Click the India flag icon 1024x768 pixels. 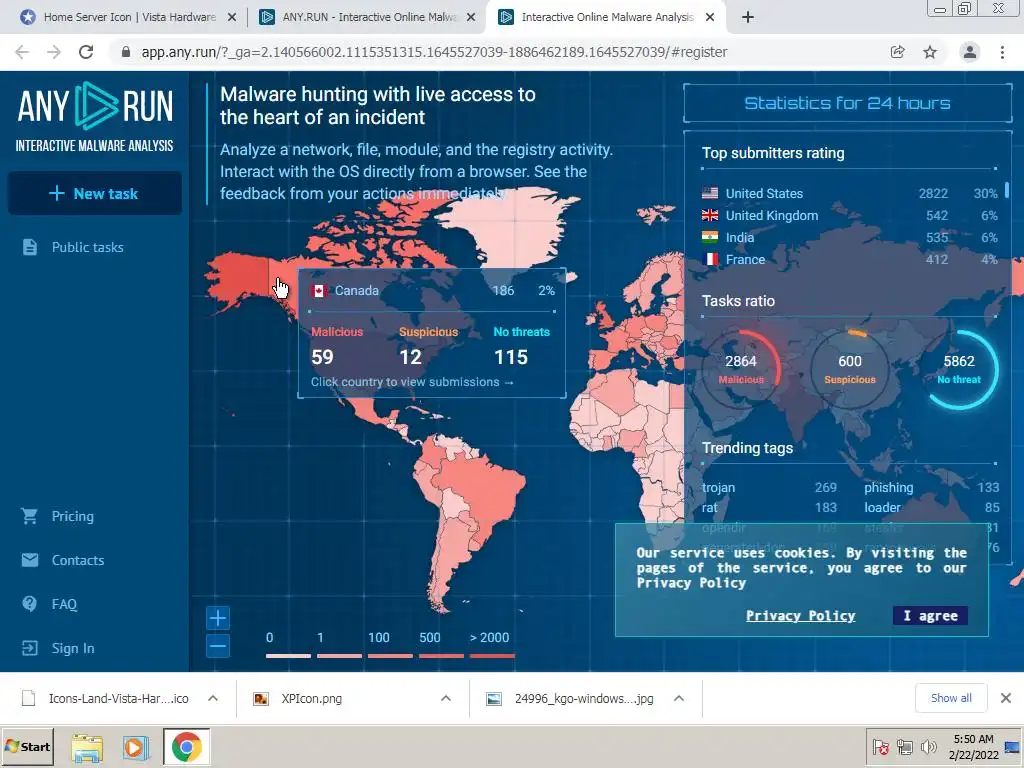710,237
